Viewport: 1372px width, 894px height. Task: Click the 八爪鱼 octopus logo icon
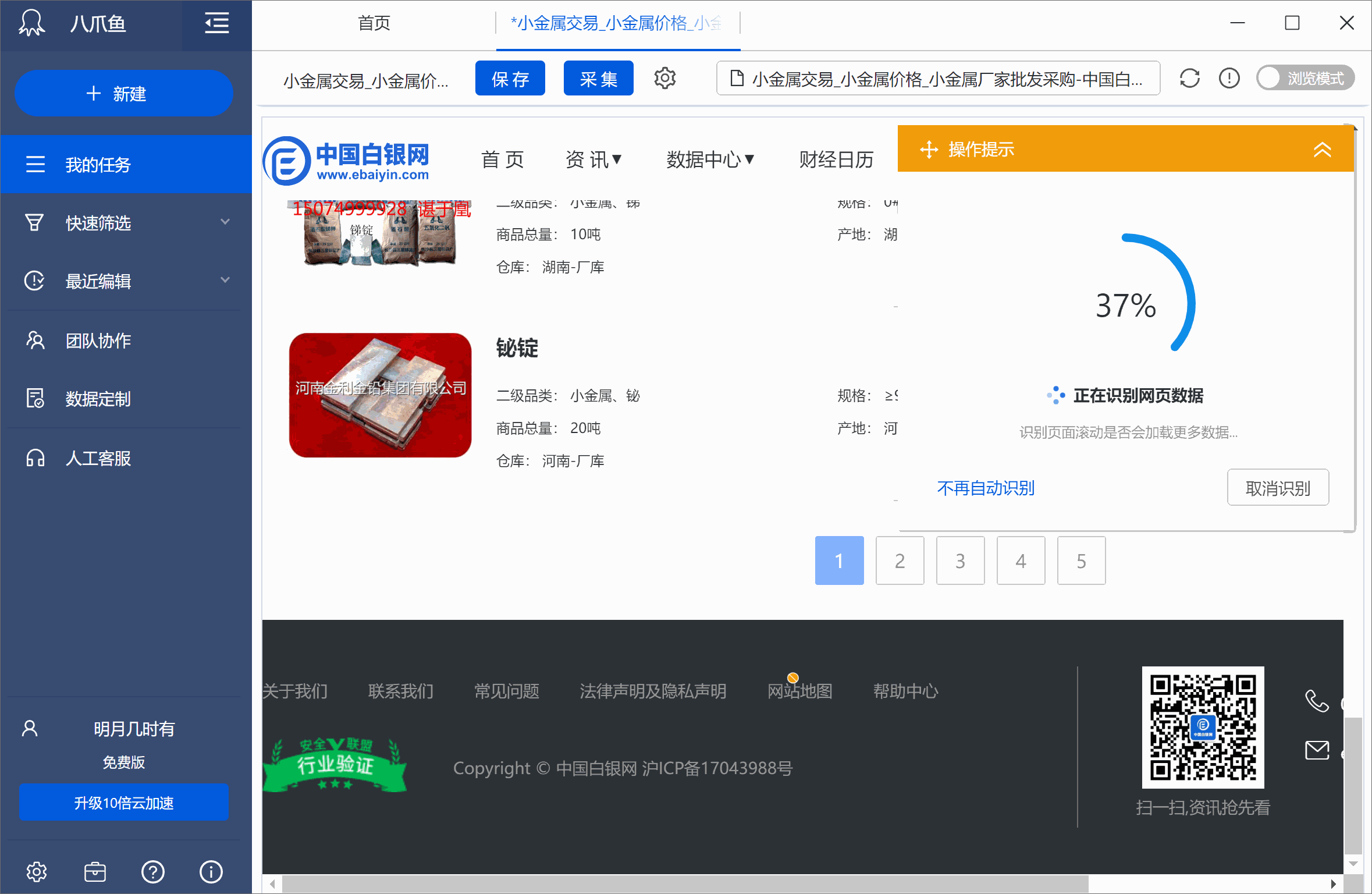coord(31,23)
